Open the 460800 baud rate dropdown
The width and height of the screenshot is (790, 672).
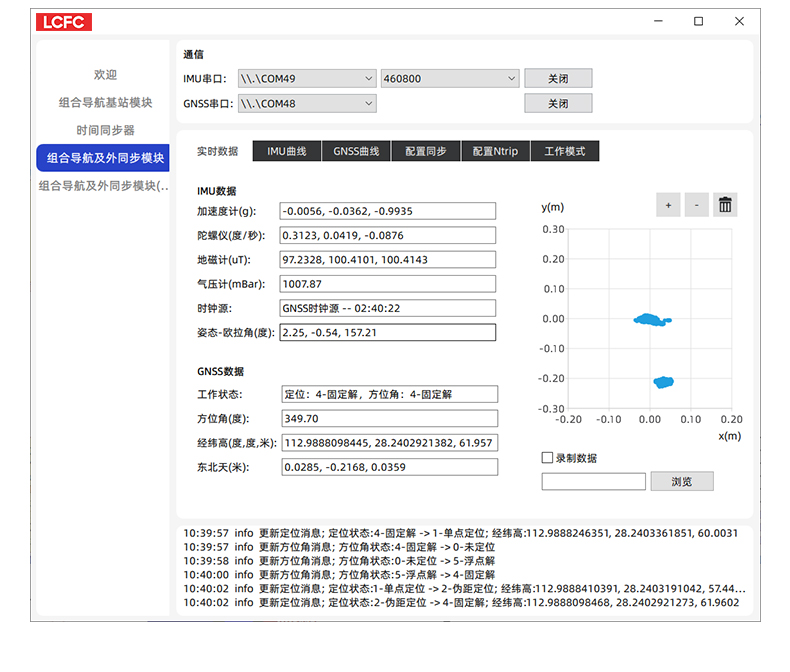pyautogui.click(x=450, y=78)
